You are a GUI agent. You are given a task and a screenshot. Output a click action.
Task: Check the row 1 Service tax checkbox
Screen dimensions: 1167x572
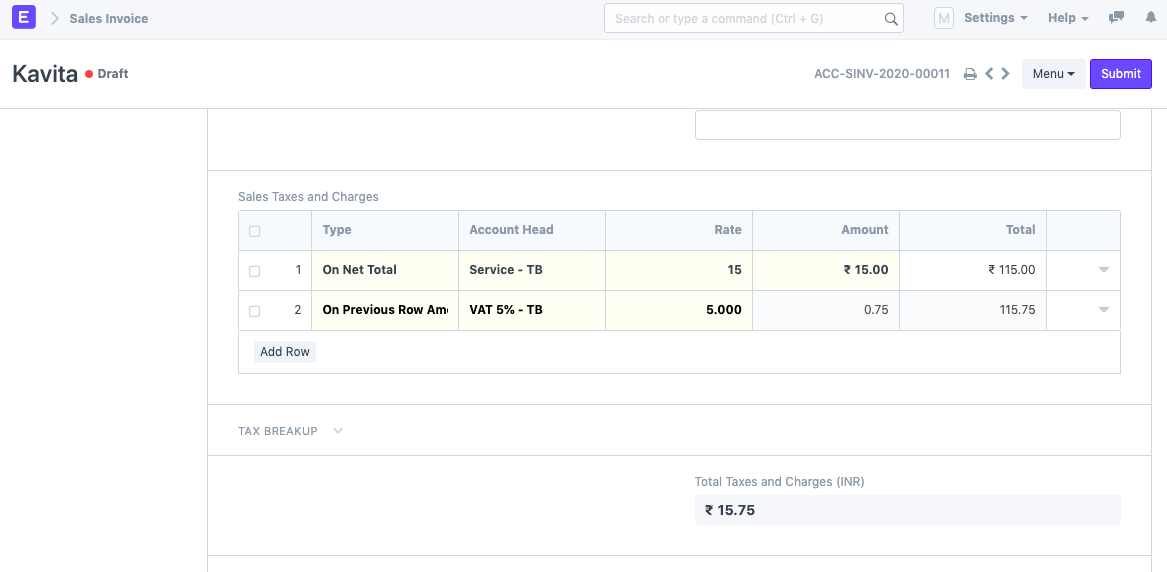pyautogui.click(x=254, y=271)
